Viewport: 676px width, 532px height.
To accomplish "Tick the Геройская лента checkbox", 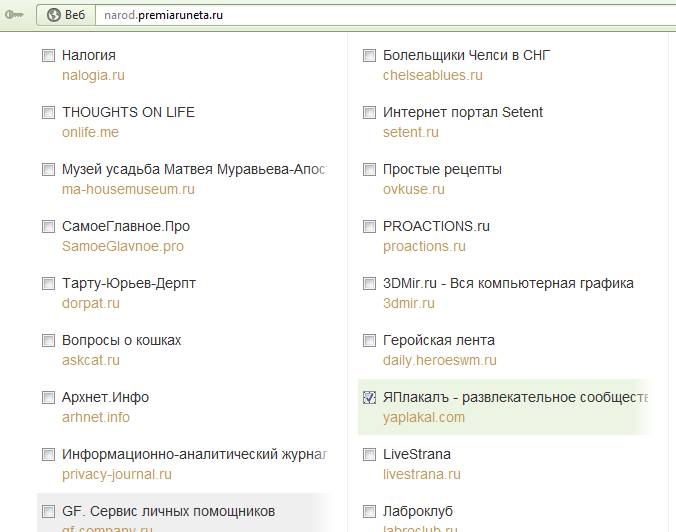I will [x=369, y=341].
